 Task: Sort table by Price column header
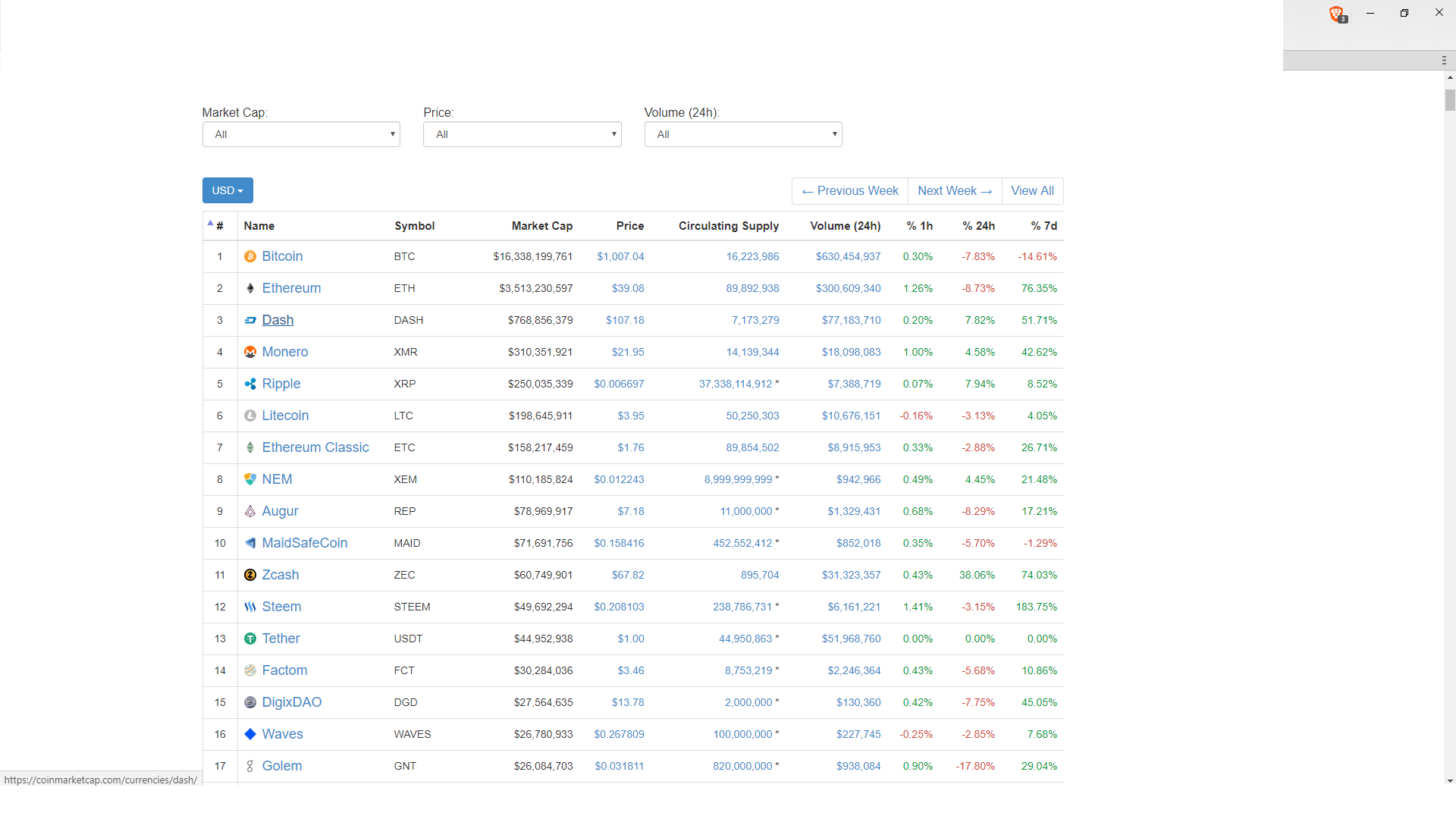tap(630, 226)
